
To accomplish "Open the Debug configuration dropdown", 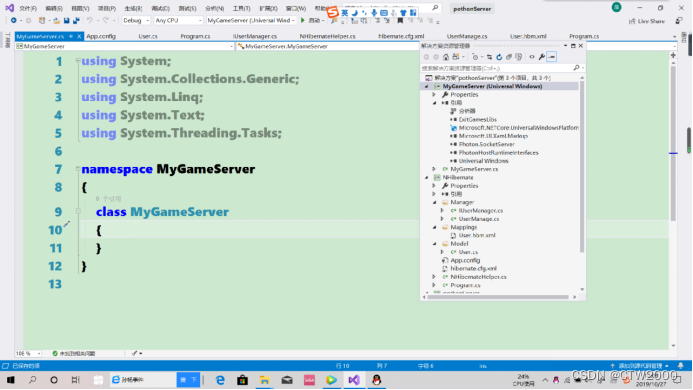I will (x=136, y=20).
